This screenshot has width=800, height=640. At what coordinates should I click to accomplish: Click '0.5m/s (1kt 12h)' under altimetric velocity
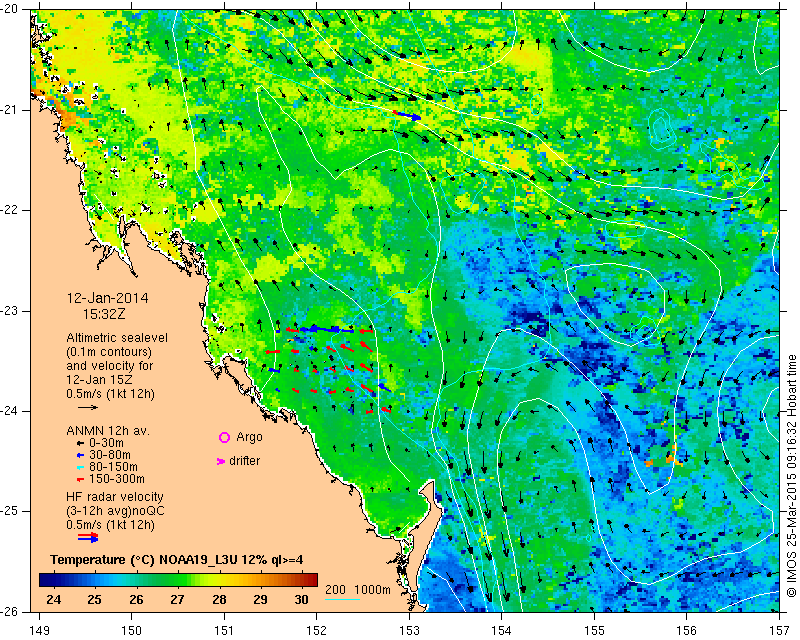[110, 394]
